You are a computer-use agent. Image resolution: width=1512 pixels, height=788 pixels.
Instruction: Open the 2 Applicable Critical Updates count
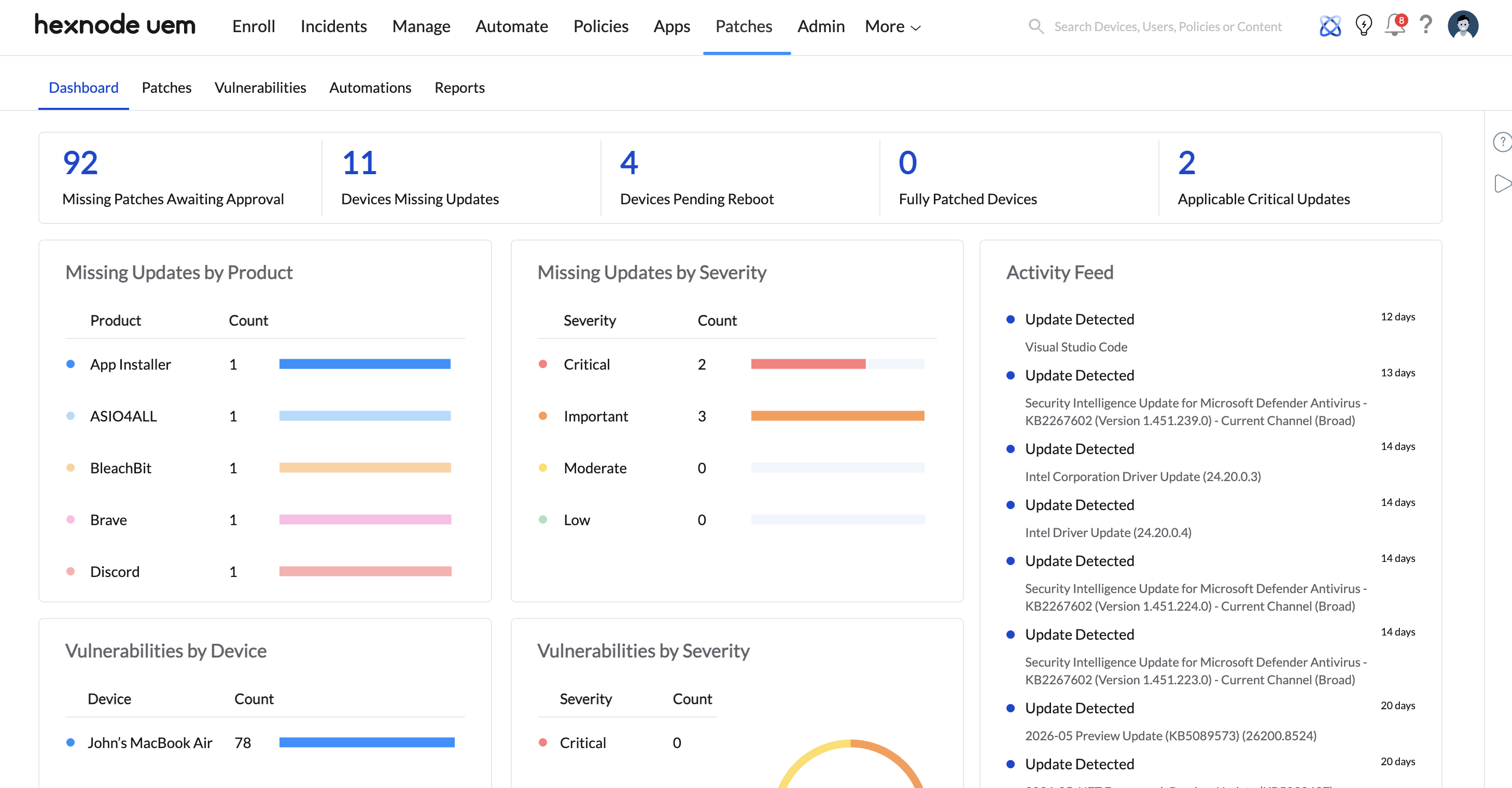coord(1186,163)
